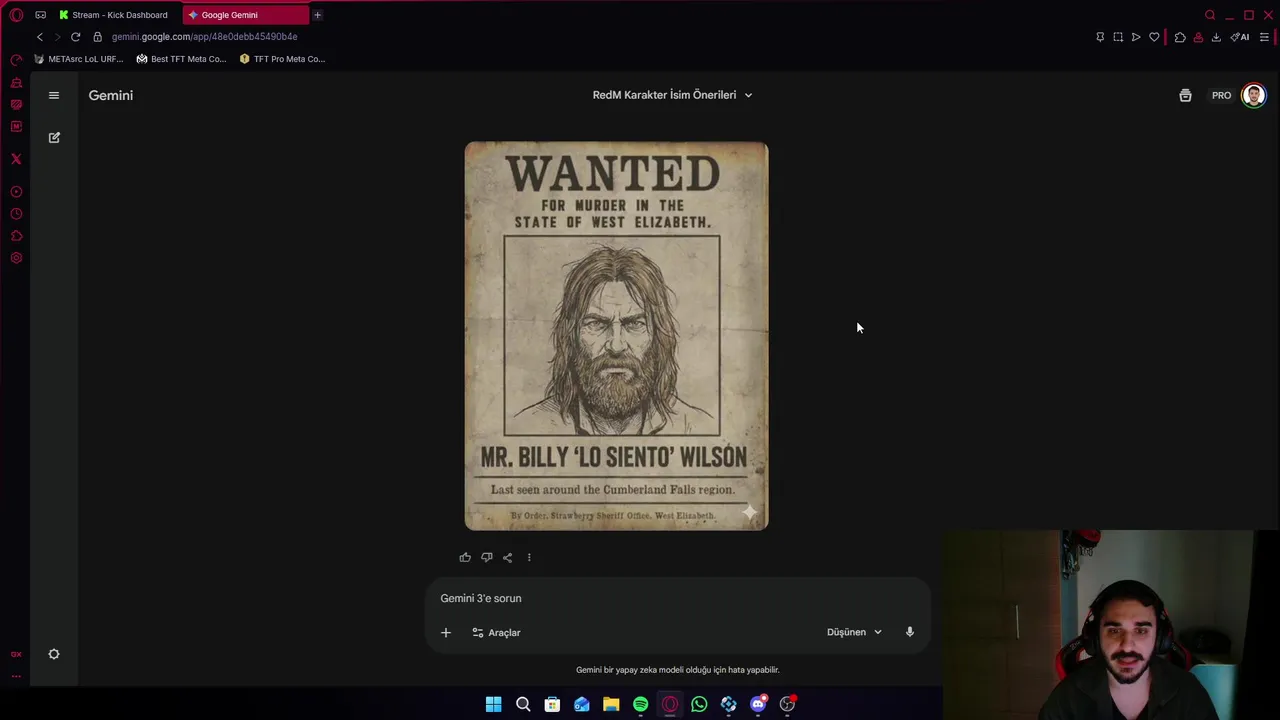Share the response with the share icon

507,557
